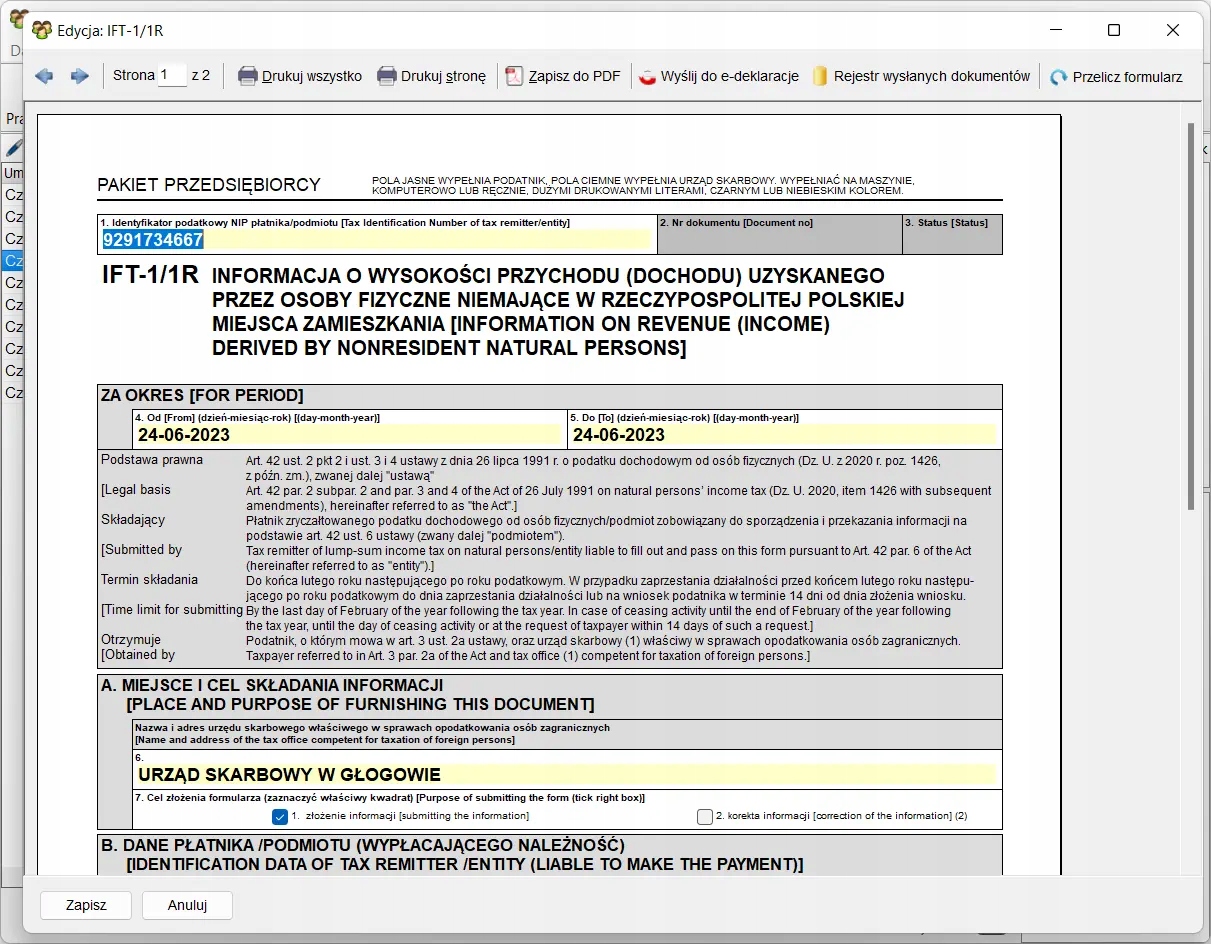The image size is (1211, 944).
Task: Click the Wyślij do e-deklaracje icon
Action: (x=647, y=76)
